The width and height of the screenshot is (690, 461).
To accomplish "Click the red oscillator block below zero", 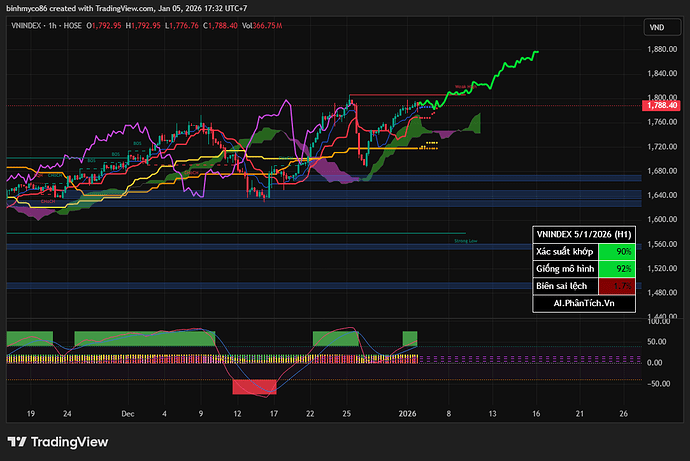I will pyautogui.click(x=254, y=386).
